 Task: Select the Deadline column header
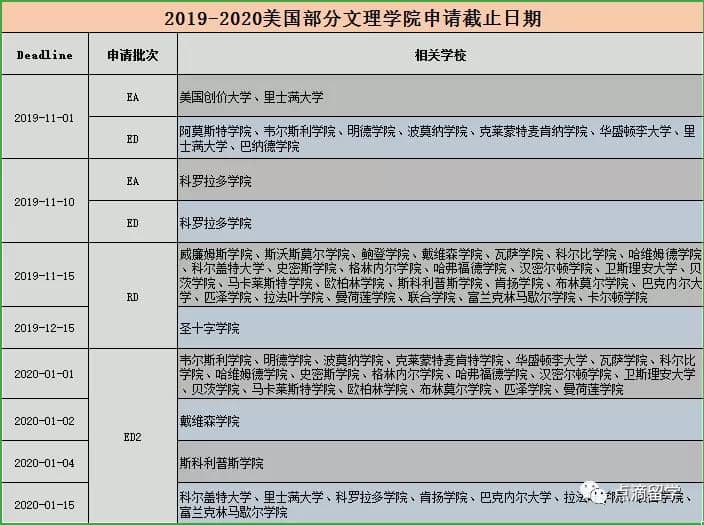[44, 55]
